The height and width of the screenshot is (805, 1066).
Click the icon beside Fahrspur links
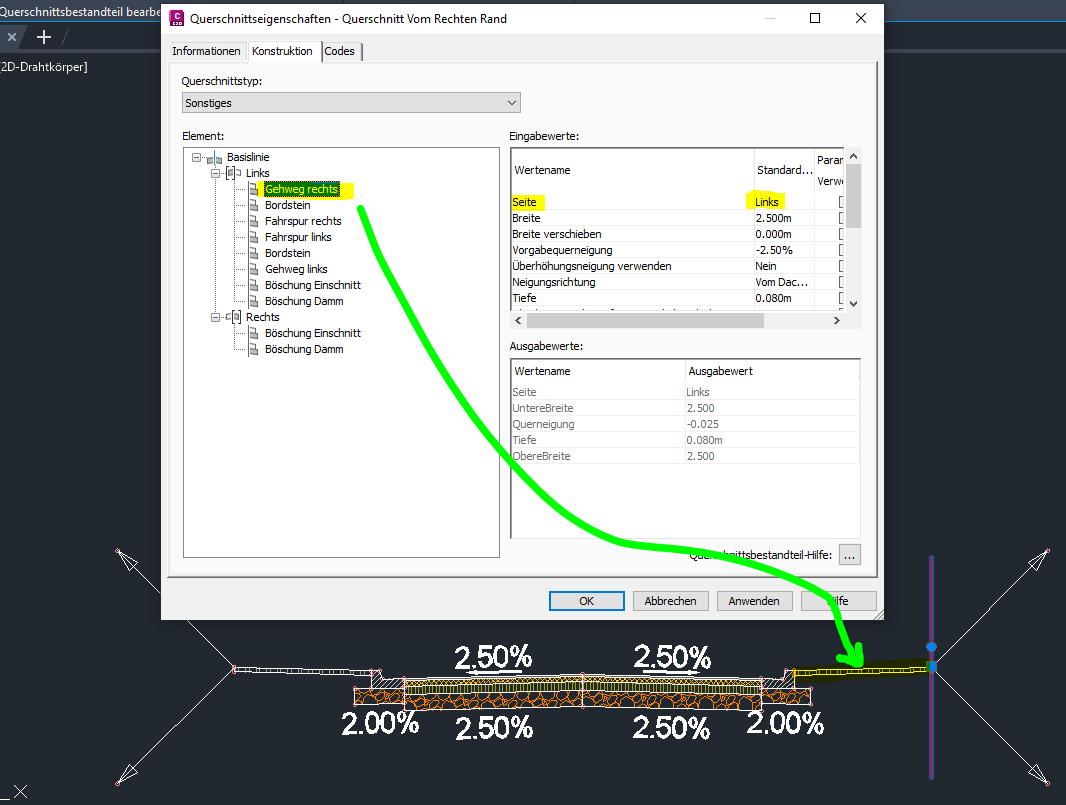(254, 237)
